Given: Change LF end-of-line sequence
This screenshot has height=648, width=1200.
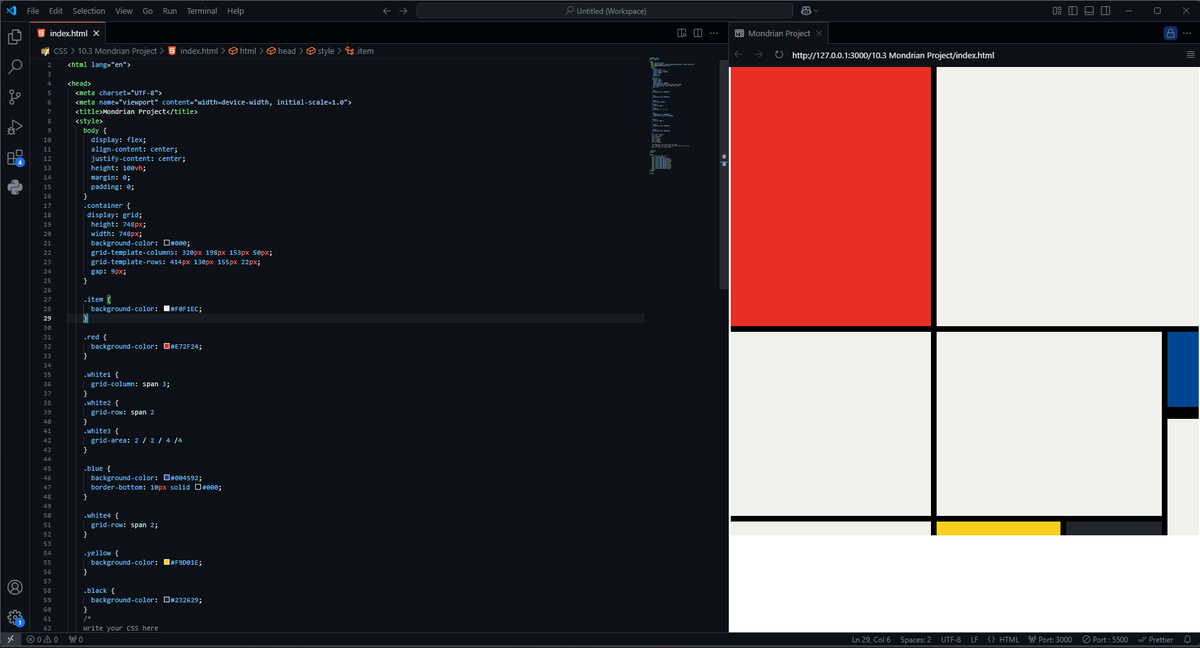Looking at the screenshot, I should click(x=974, y=639).
